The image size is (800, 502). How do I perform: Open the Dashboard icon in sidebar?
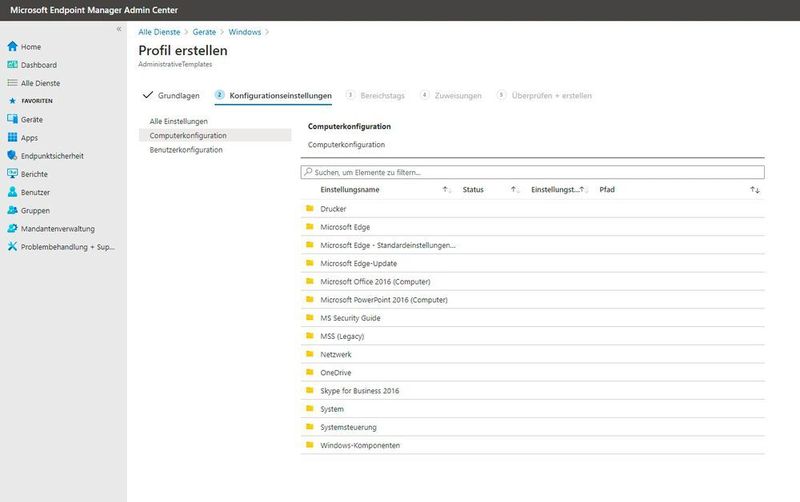[x=12, y=65]
